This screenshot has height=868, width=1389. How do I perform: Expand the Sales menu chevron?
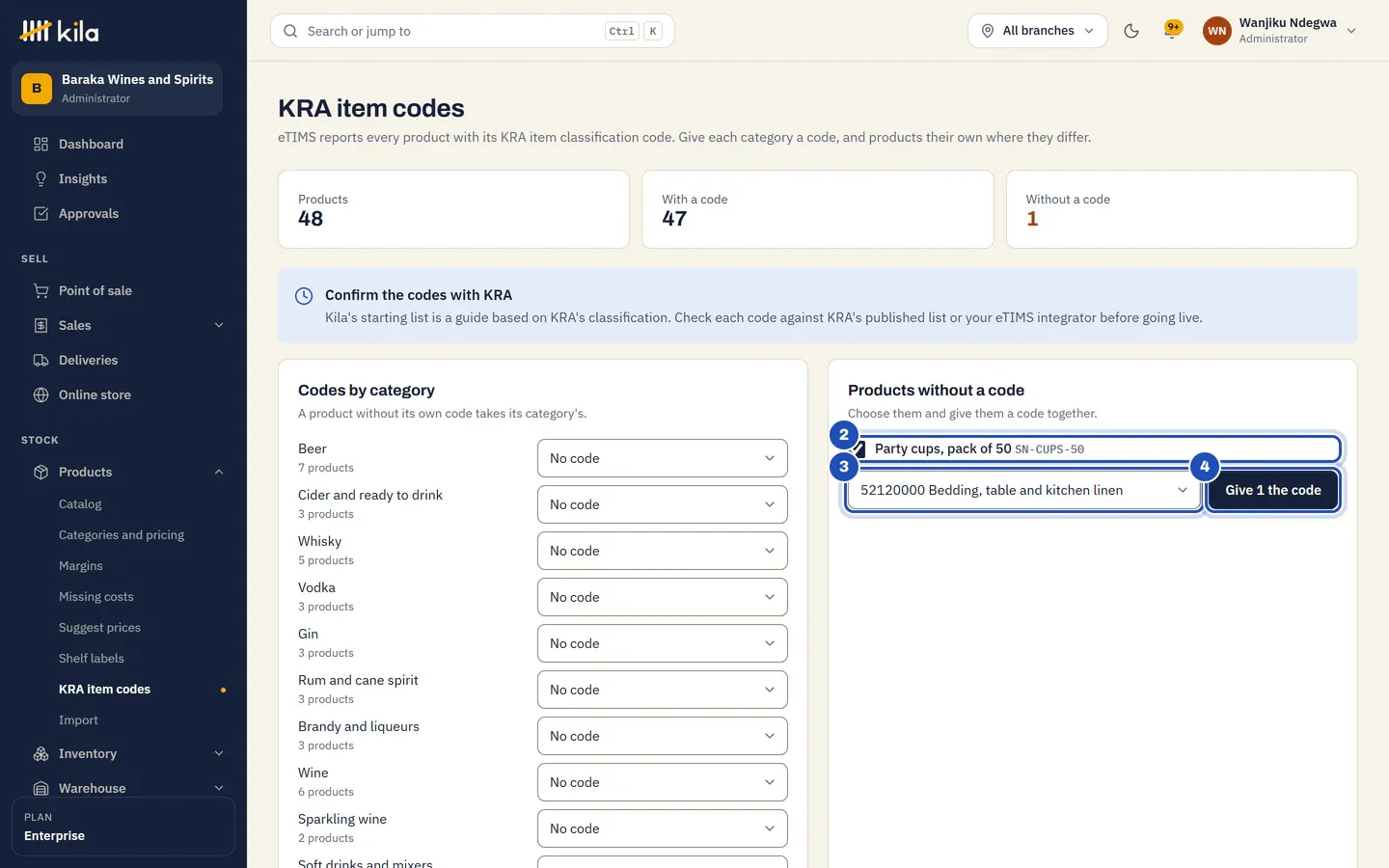tap(219, 325)
